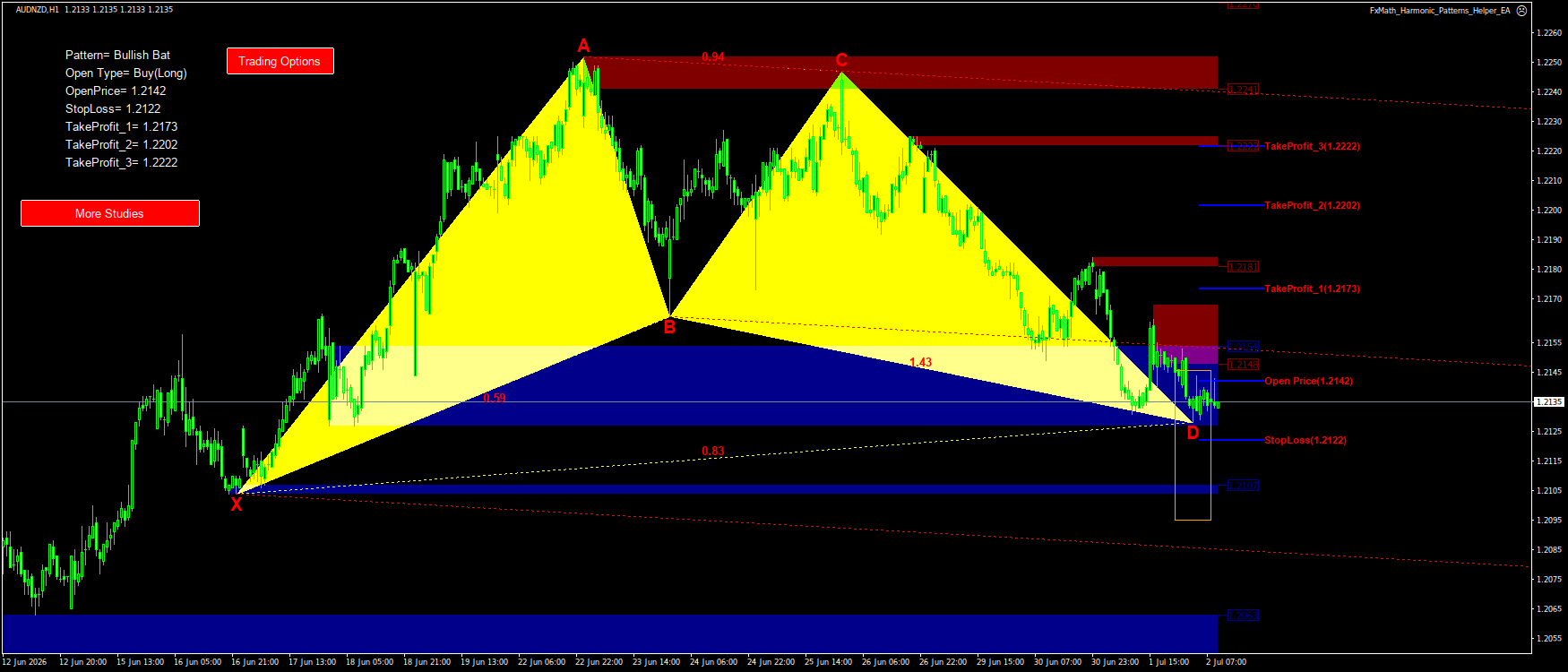The height and width of the screenshot is (672, 1568).
Task: Select the pattern point D label
Action: click(x=1193, y=433)
